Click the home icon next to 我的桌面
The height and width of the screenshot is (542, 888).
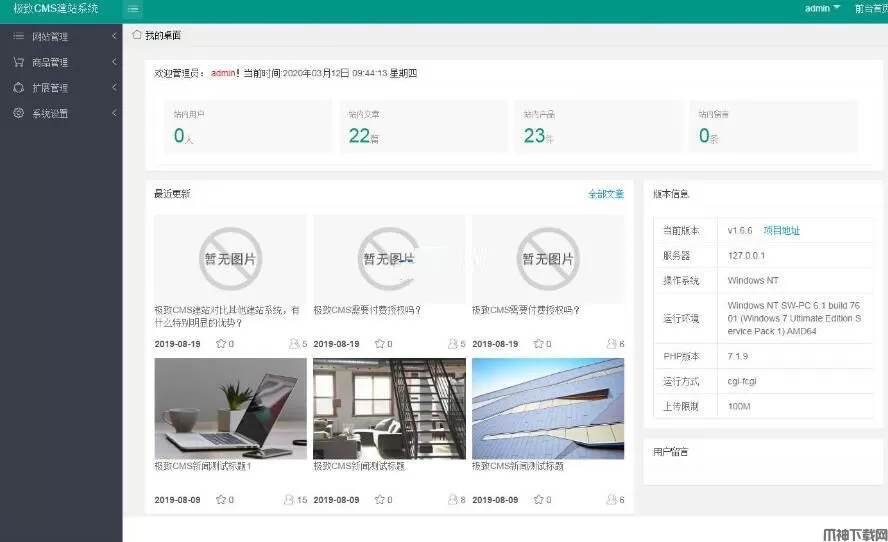tap(137, 35)
